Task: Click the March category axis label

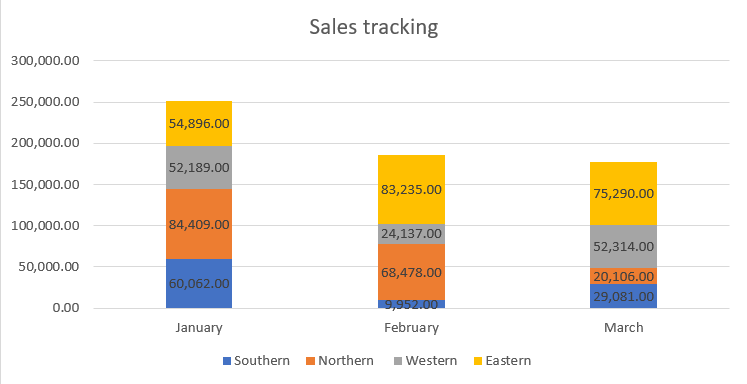Action: [x=623, y=328]
